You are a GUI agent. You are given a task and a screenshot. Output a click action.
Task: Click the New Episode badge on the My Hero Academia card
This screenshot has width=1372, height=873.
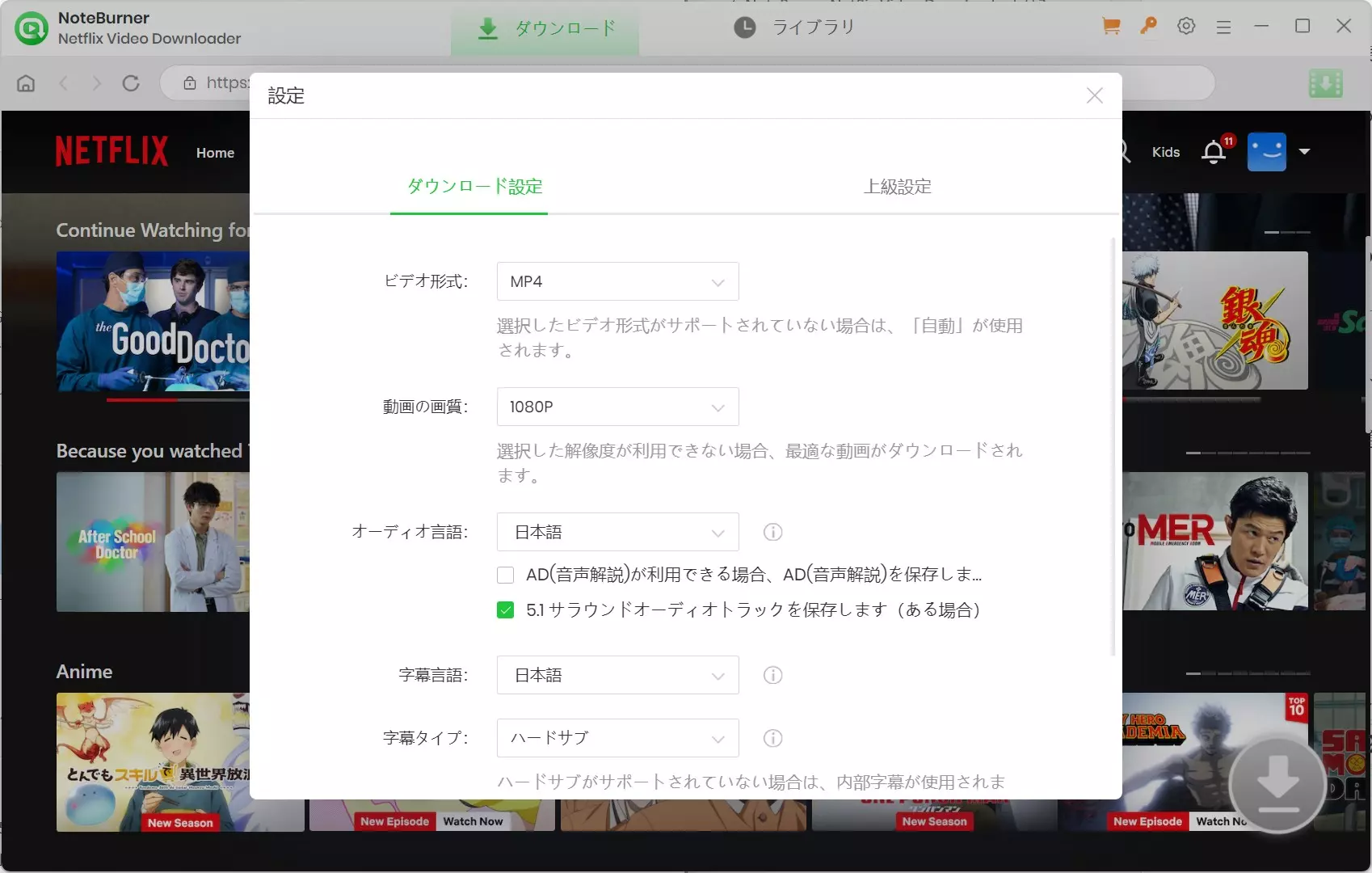[1147, 821]
